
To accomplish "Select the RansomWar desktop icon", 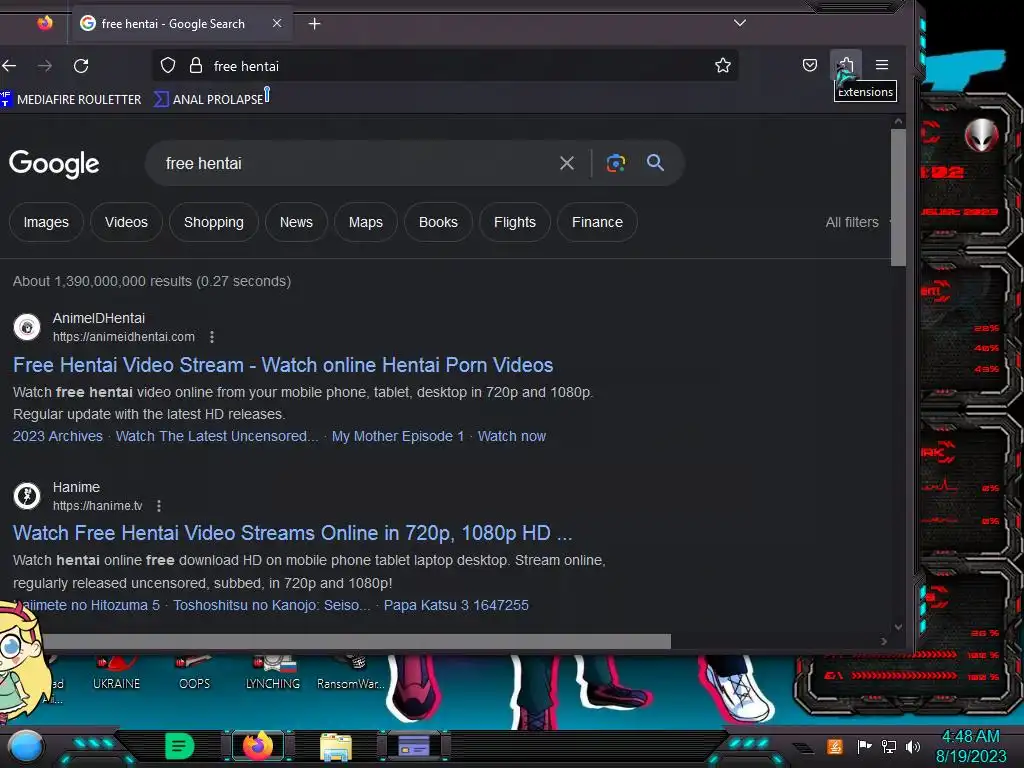I will coord(351,673).
